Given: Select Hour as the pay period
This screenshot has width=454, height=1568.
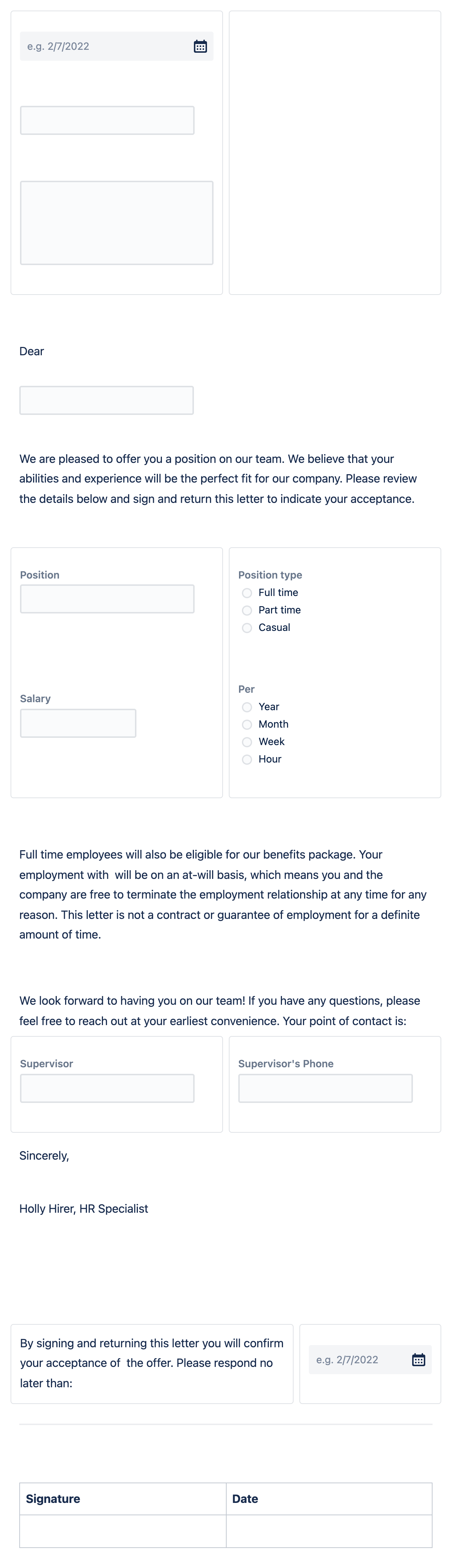Looking at the screenshot, I should (247, 760).
